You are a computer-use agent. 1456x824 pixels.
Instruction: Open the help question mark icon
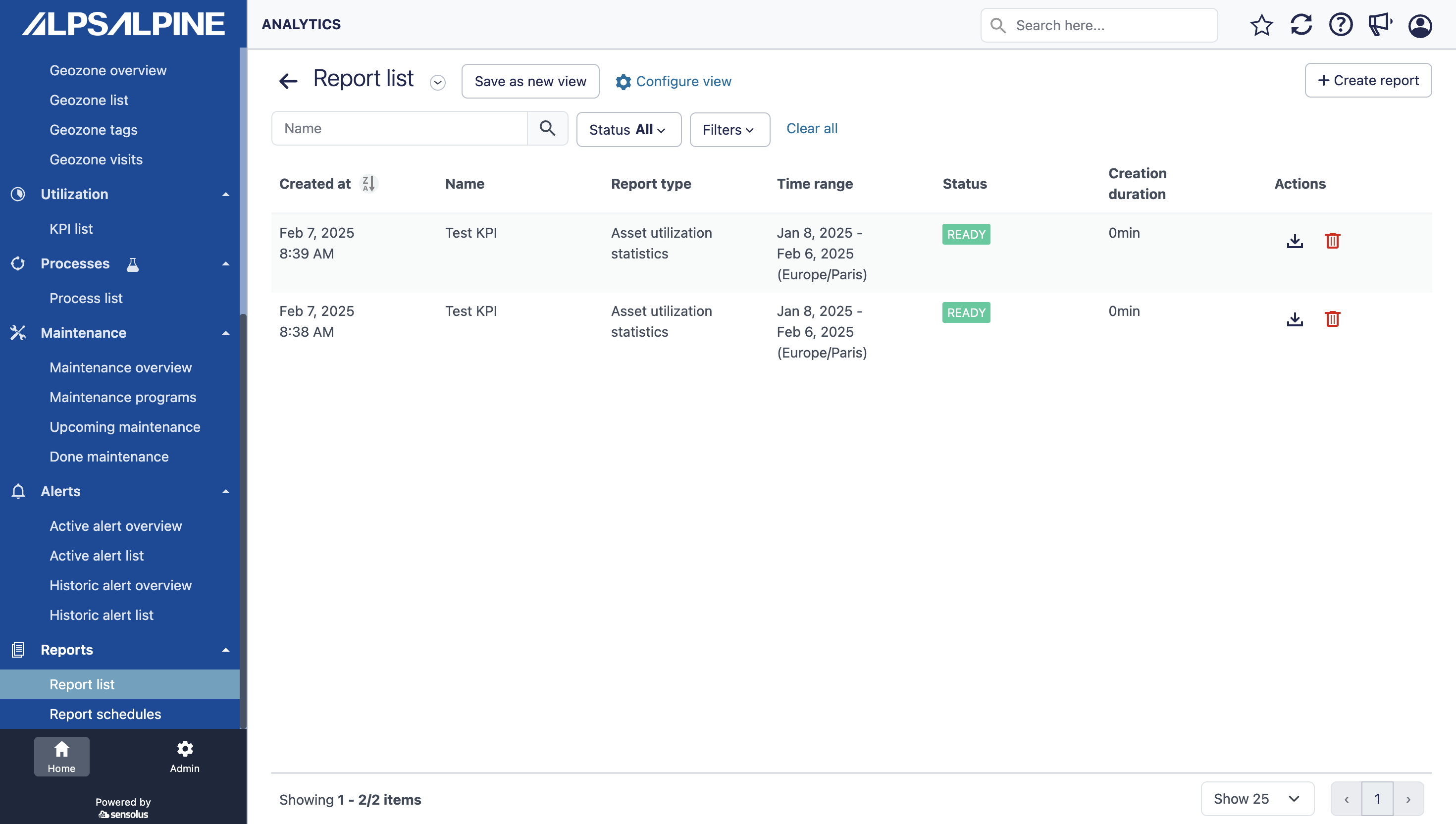1341,25
